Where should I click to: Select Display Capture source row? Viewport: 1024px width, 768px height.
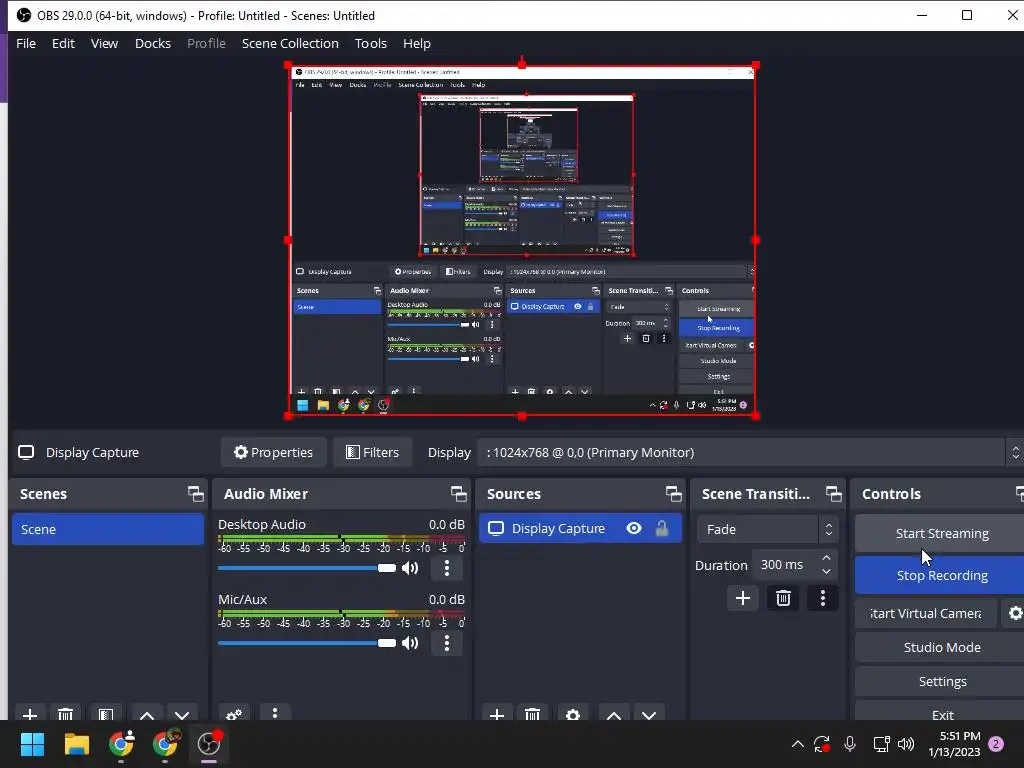(x=580, y=528)
